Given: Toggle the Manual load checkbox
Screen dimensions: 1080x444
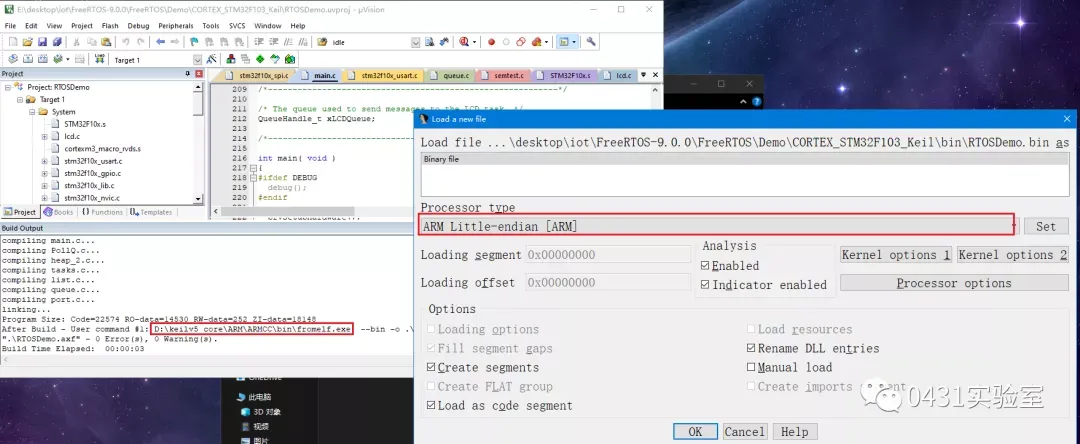Looking at the screenshot, I should click(x=752, y=368).
